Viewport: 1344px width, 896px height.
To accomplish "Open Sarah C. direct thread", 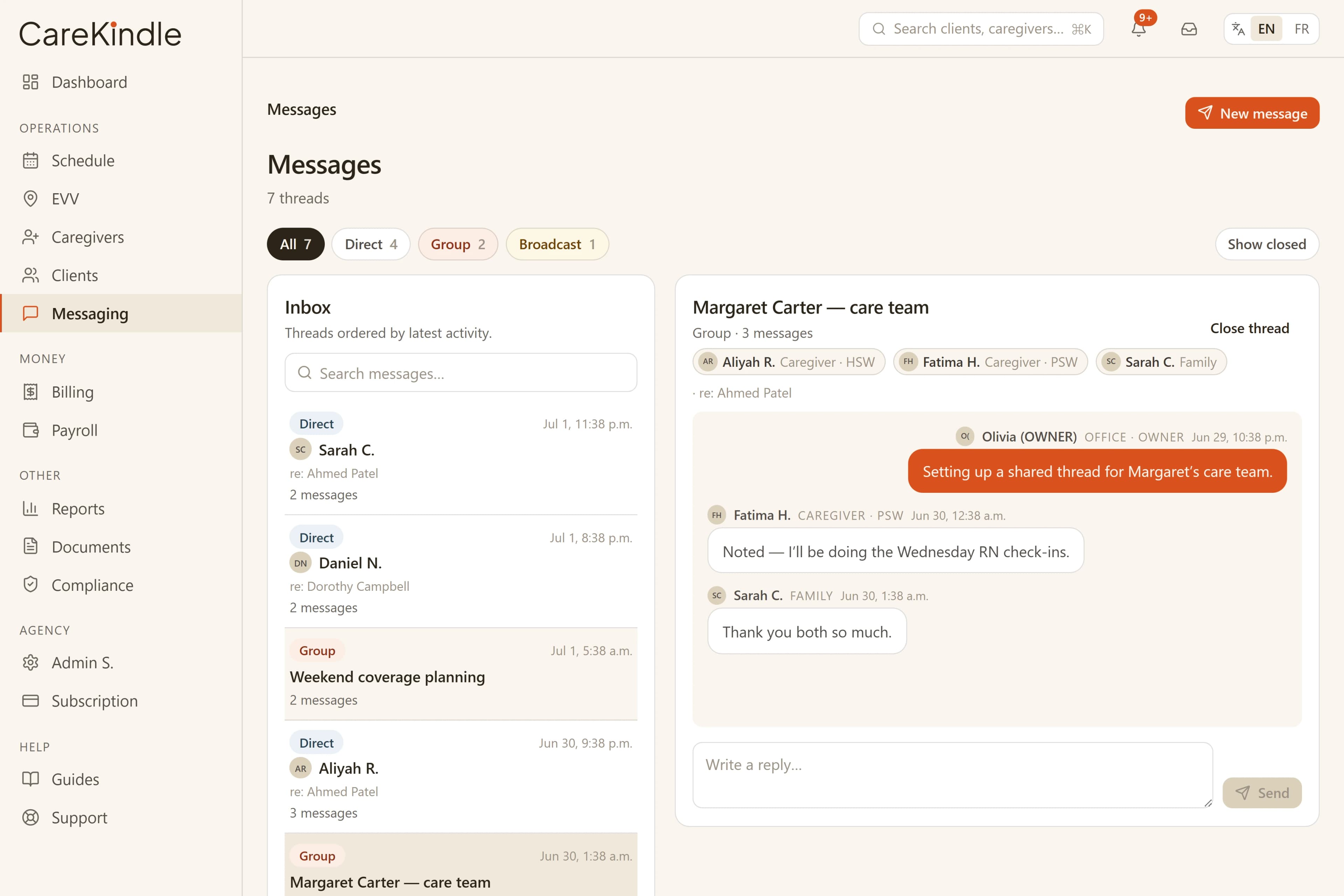I will pyautogui.click(x=461, y=458).
